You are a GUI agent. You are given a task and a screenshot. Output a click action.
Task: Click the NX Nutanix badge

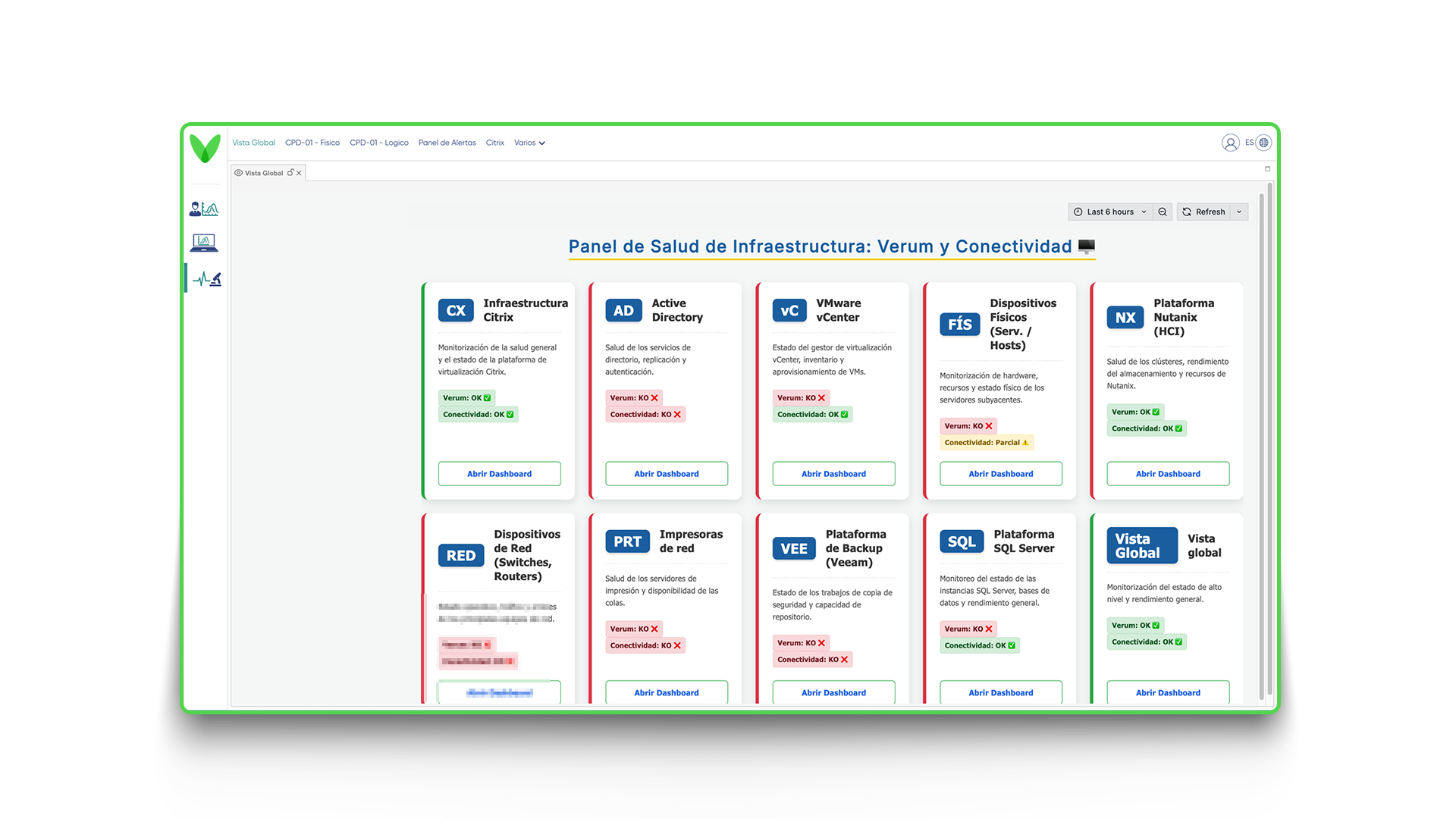1125,317
